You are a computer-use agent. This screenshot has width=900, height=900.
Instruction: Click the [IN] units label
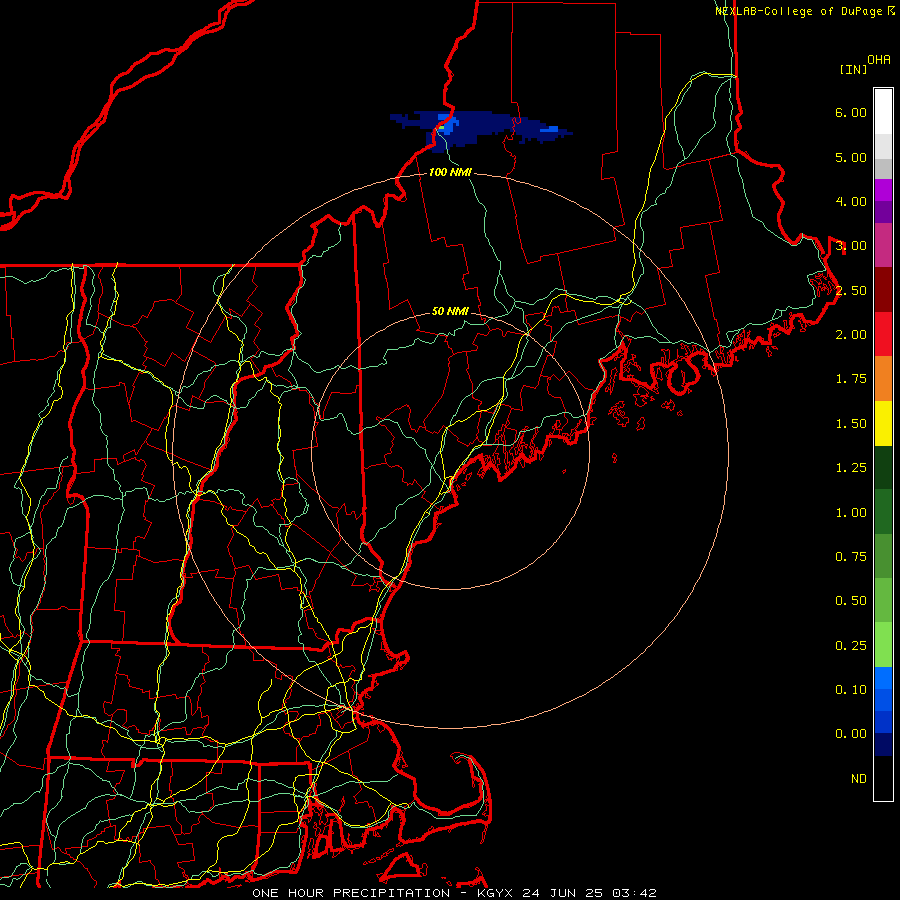pos(853,69)
